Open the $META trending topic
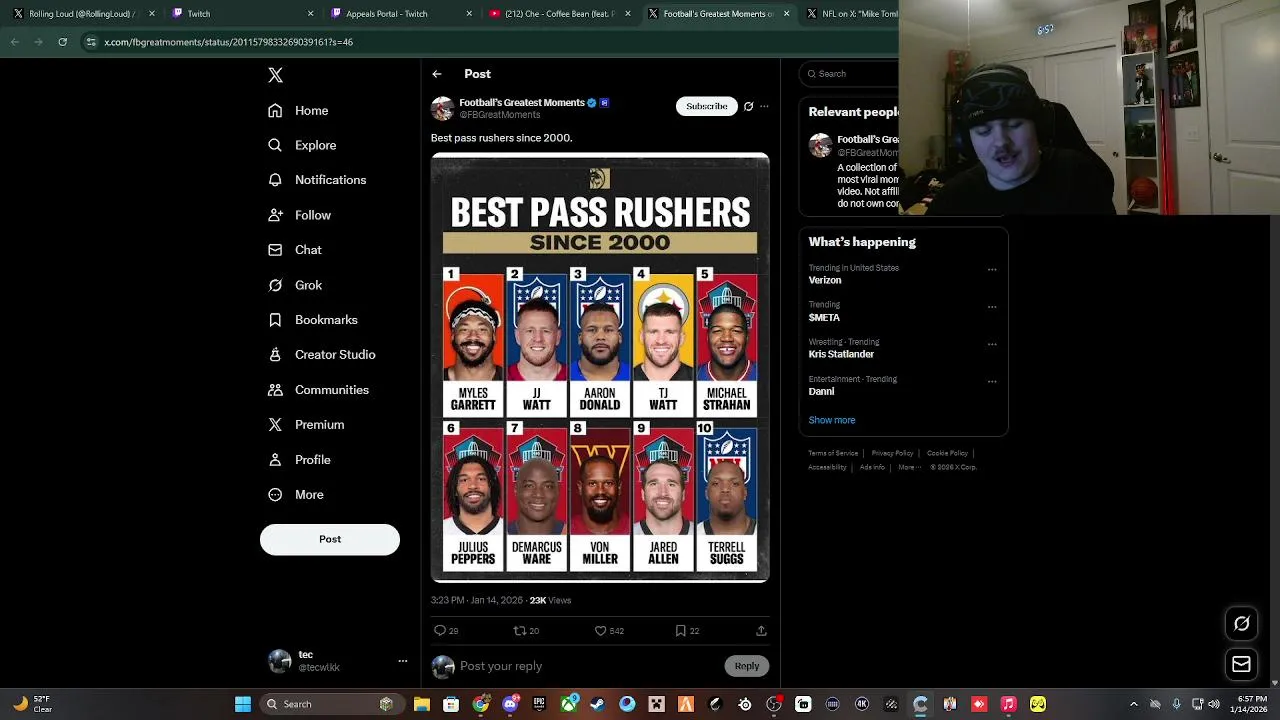 (x=824, y=318)
